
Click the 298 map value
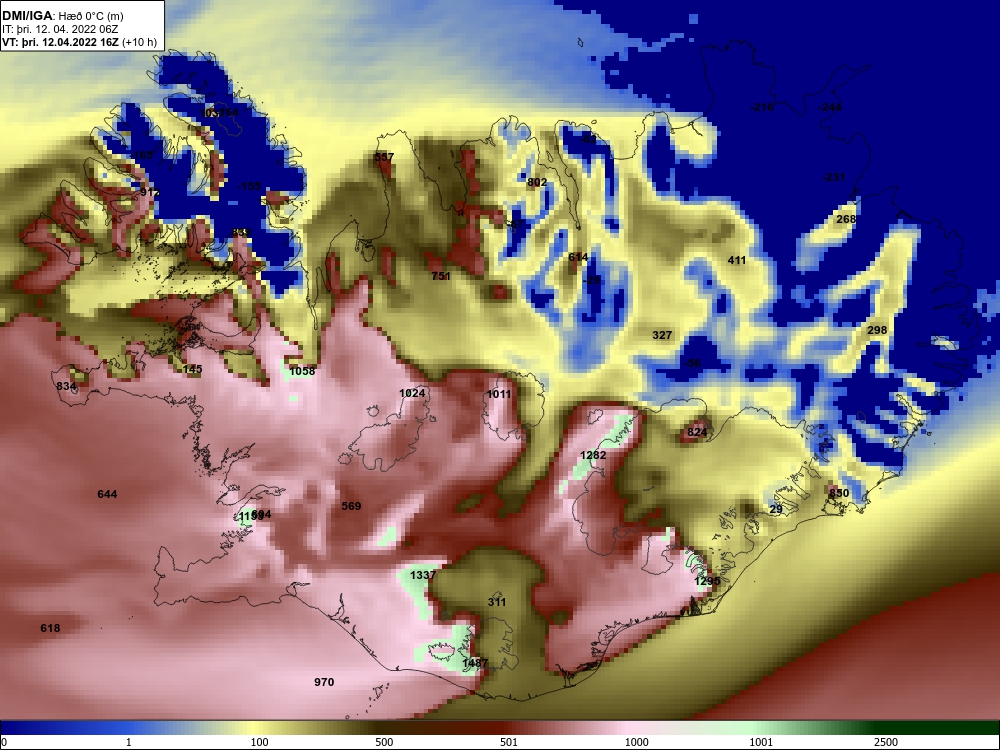click(877, 330)
